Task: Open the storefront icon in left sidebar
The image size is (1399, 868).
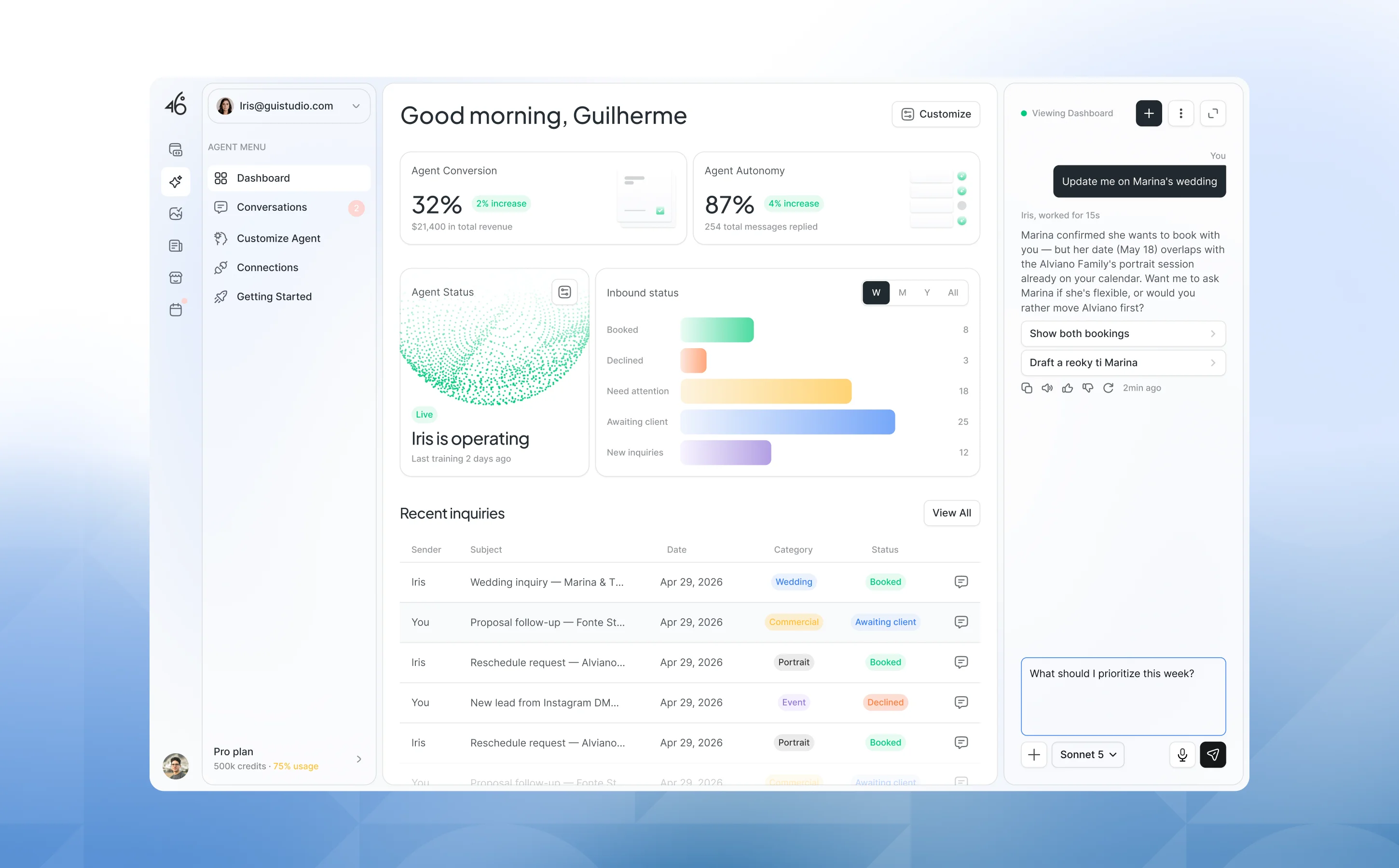Action: (x=176, y=278)
